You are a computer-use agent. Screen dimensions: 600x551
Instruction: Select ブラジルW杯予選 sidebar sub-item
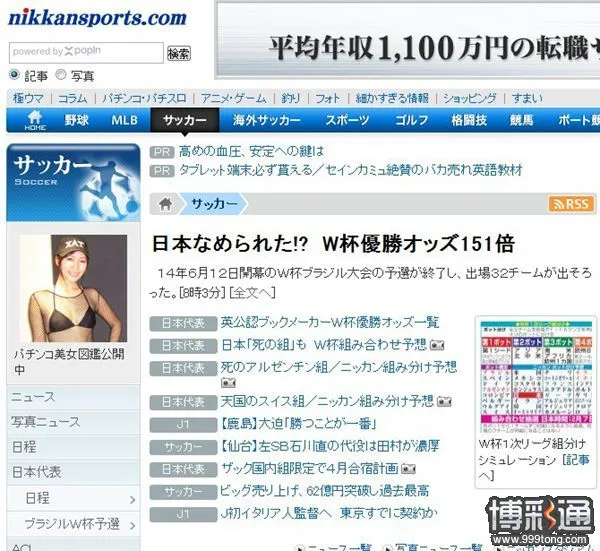tap(73, 525)
